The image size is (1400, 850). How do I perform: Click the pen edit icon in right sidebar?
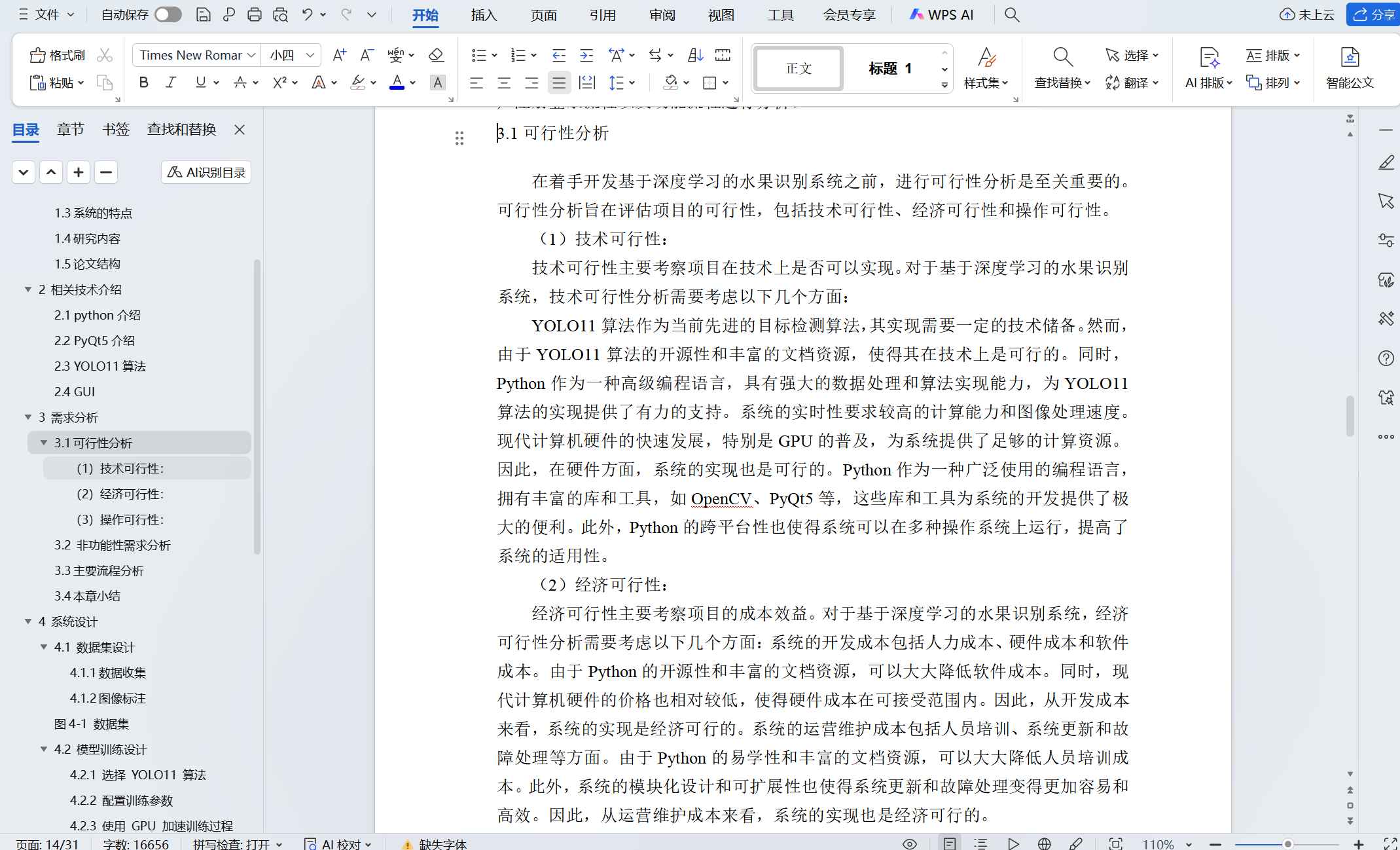pos(1386,162)
